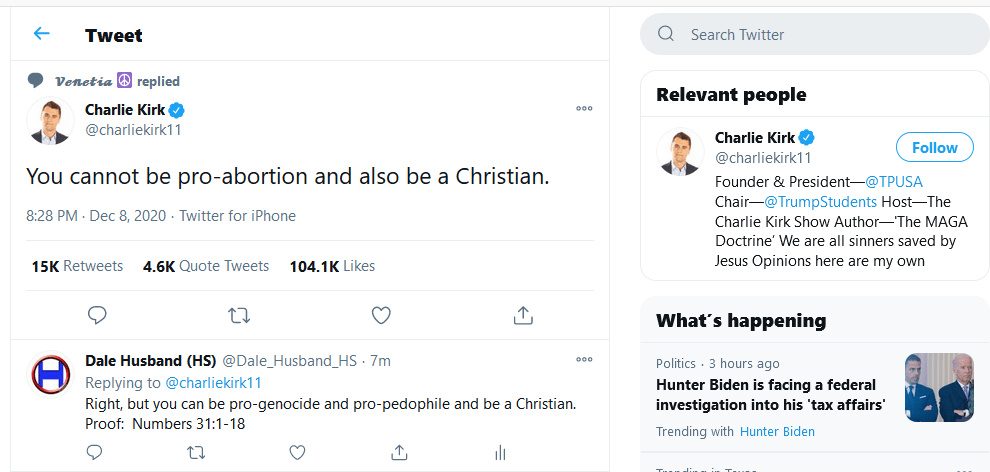This screenshot has height=472, width=990.
Task: Show the 104.1K Likes list
Action: pos(332,266)
